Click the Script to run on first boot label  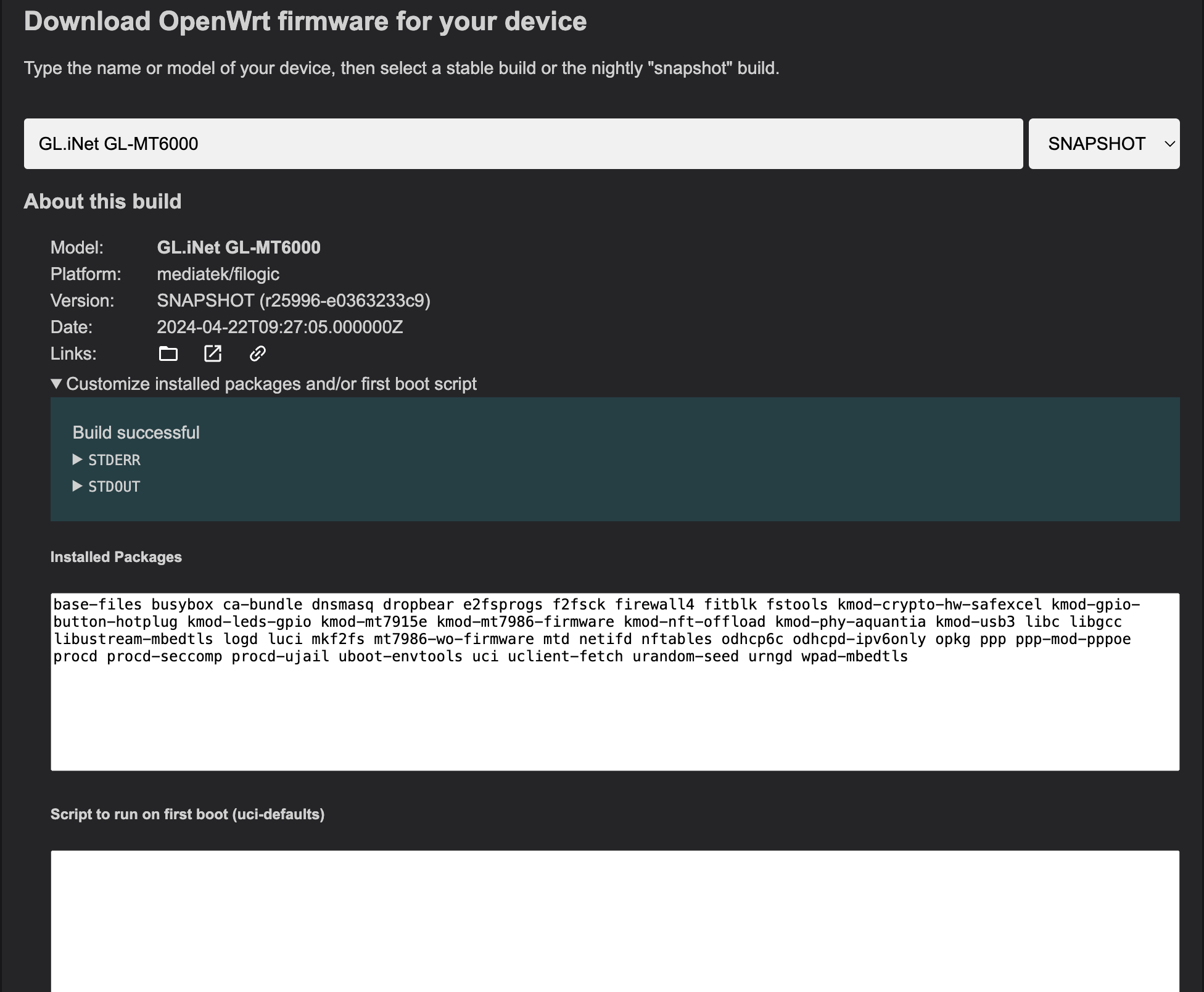point(188,814)
